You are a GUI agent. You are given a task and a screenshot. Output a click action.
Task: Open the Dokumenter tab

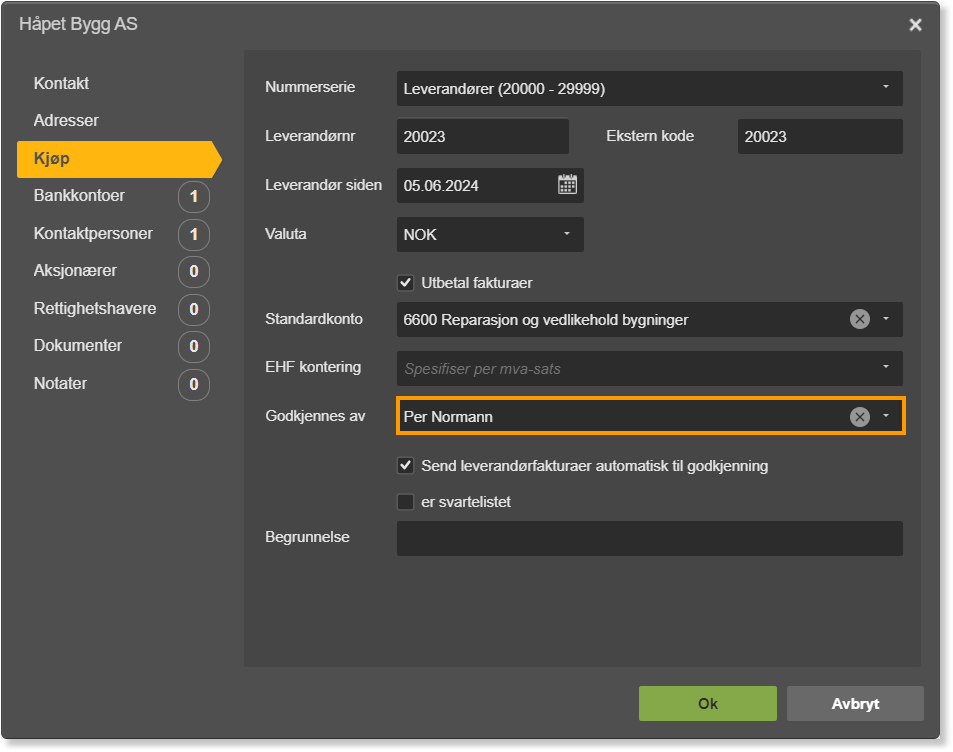(78, 346)
